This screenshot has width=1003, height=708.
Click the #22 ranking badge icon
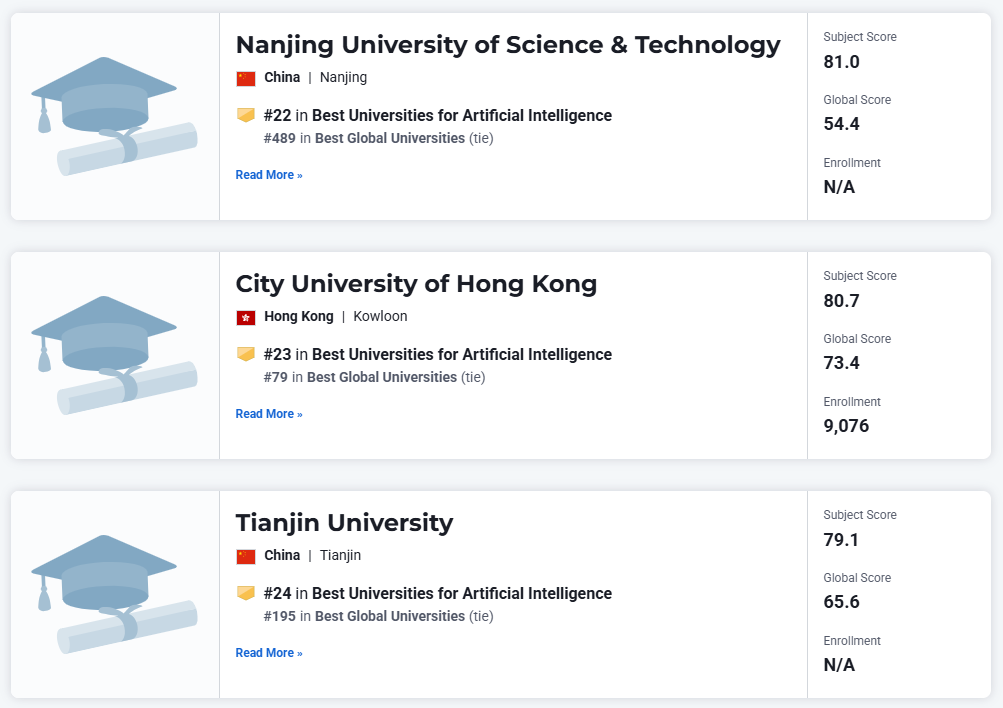point(246,115)
